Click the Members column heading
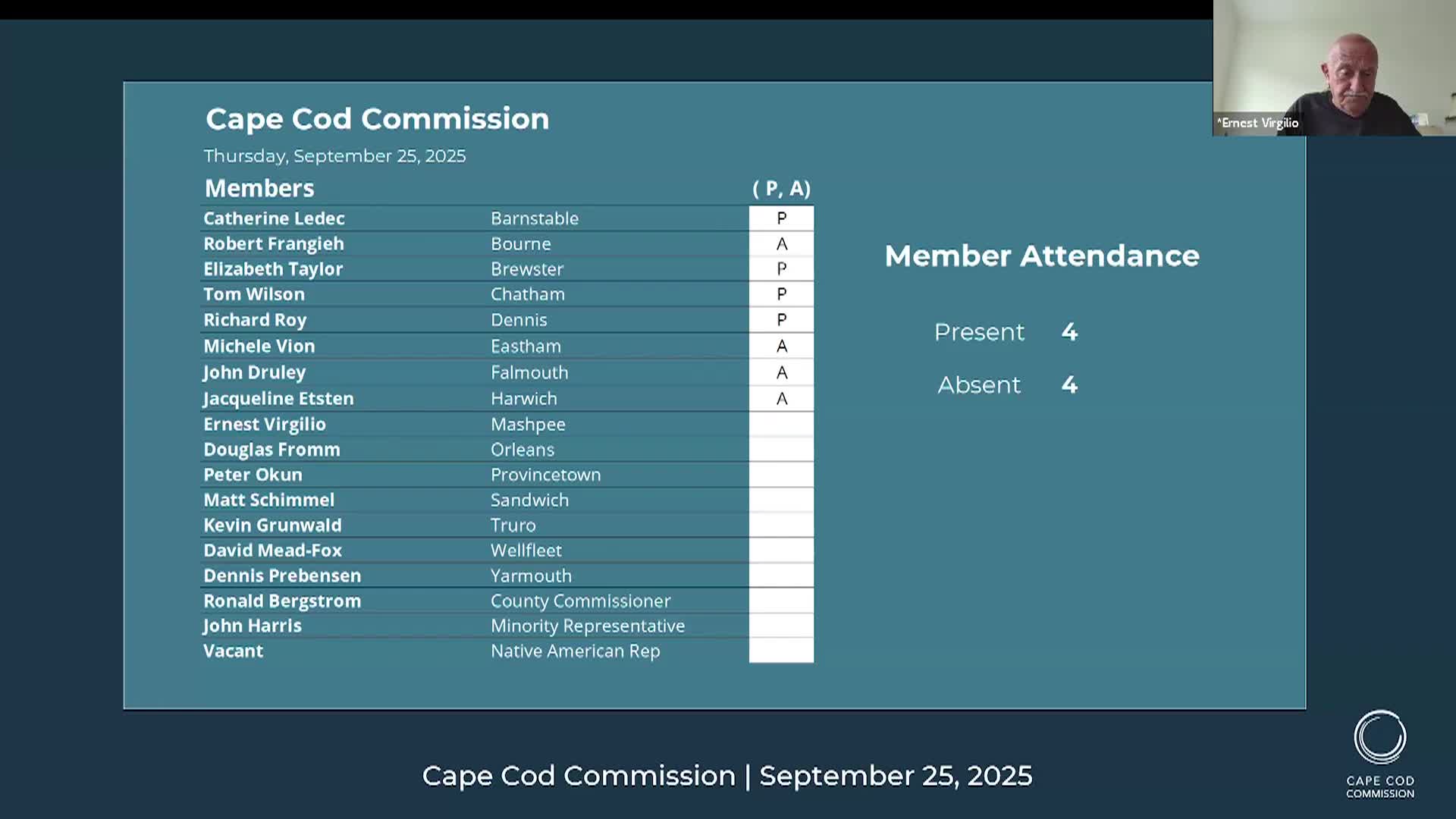Viewport: 1456px width, 819px height. (x=259, y=188)
